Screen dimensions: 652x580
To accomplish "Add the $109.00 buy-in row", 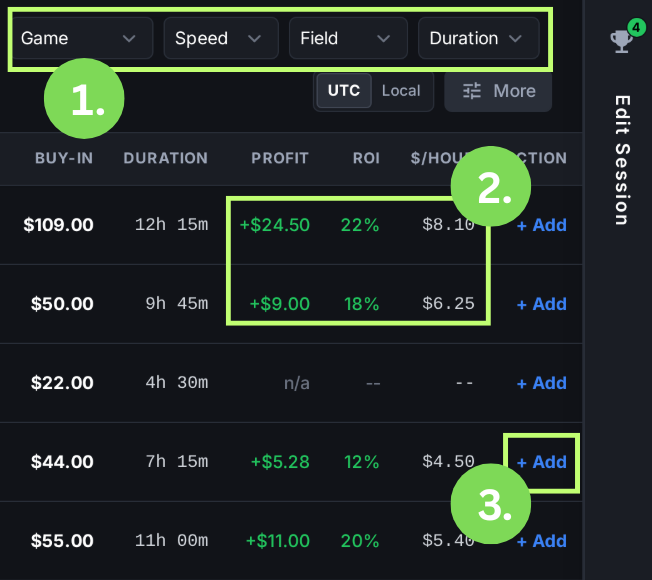I will (x=541, y=225).
